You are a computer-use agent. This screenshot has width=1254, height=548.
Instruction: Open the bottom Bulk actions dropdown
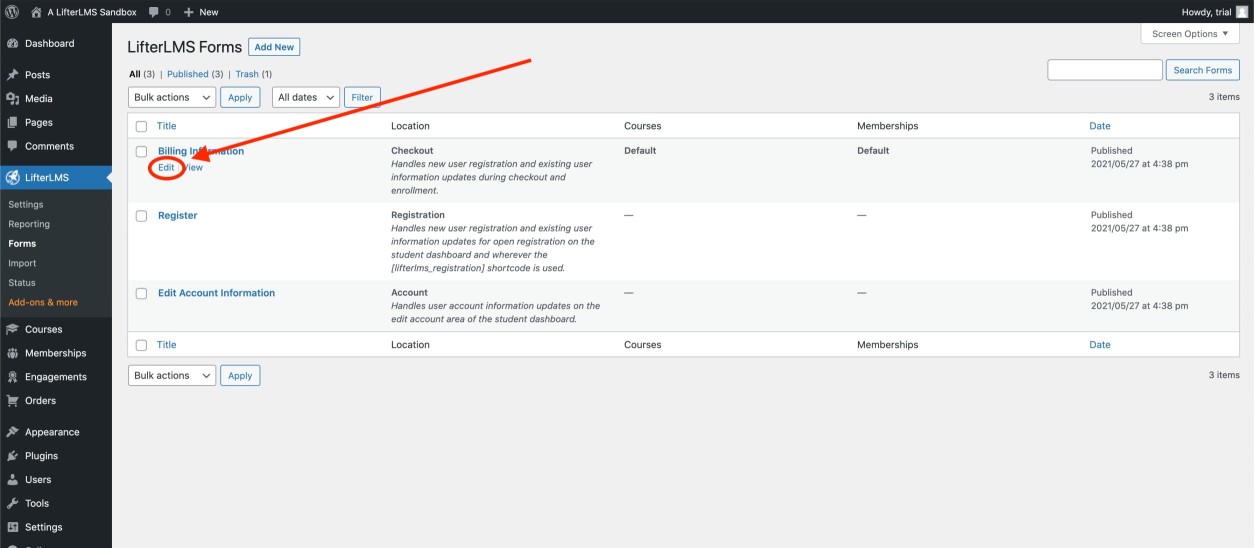172,375
